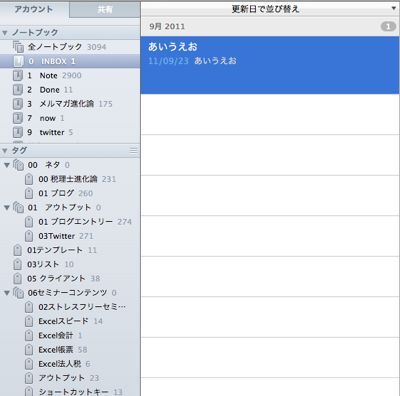Click the Excel帳票 tag icon

pyautogui.click(x=29, y=350)
